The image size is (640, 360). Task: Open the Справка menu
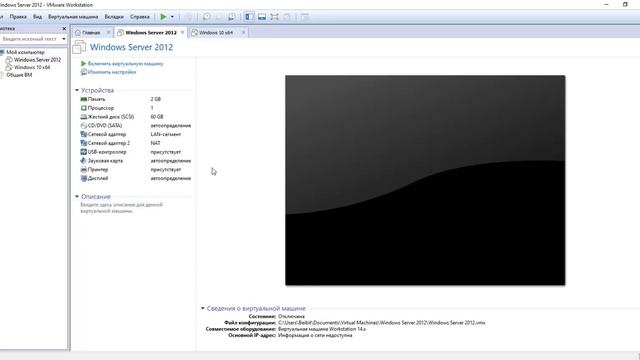click(x=140, y=17)
